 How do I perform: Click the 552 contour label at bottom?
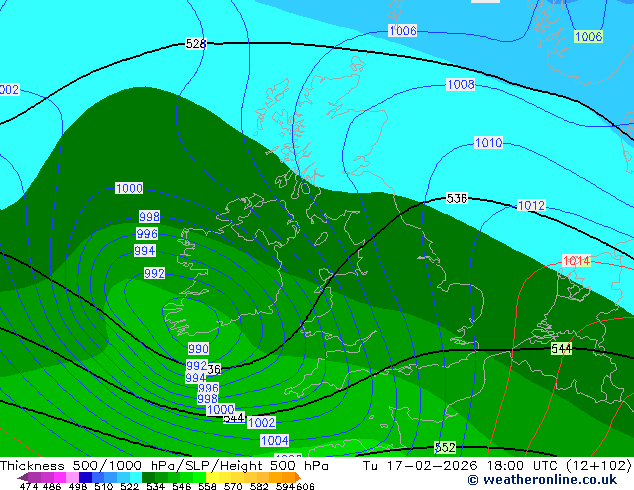[445, 448]
